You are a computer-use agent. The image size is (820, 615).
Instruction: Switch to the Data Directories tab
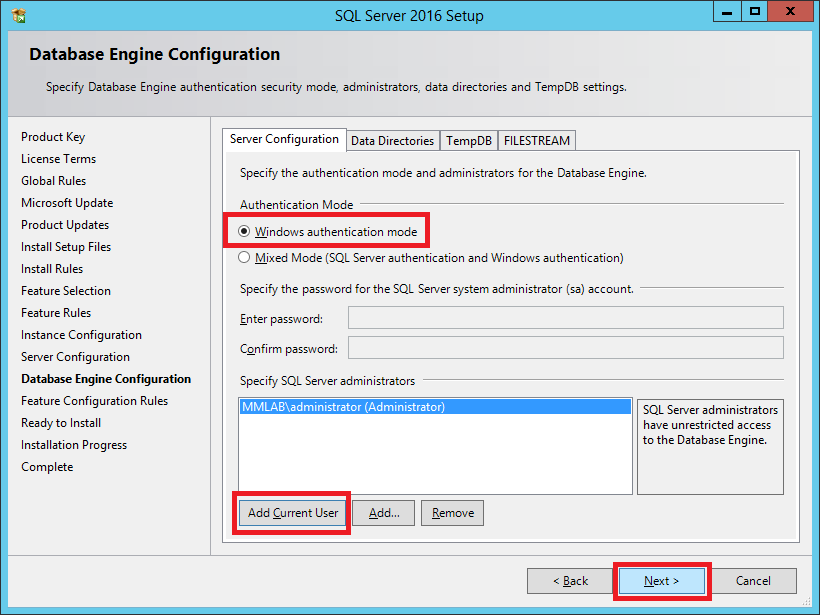pyautogui.click(x=392, y=141)
